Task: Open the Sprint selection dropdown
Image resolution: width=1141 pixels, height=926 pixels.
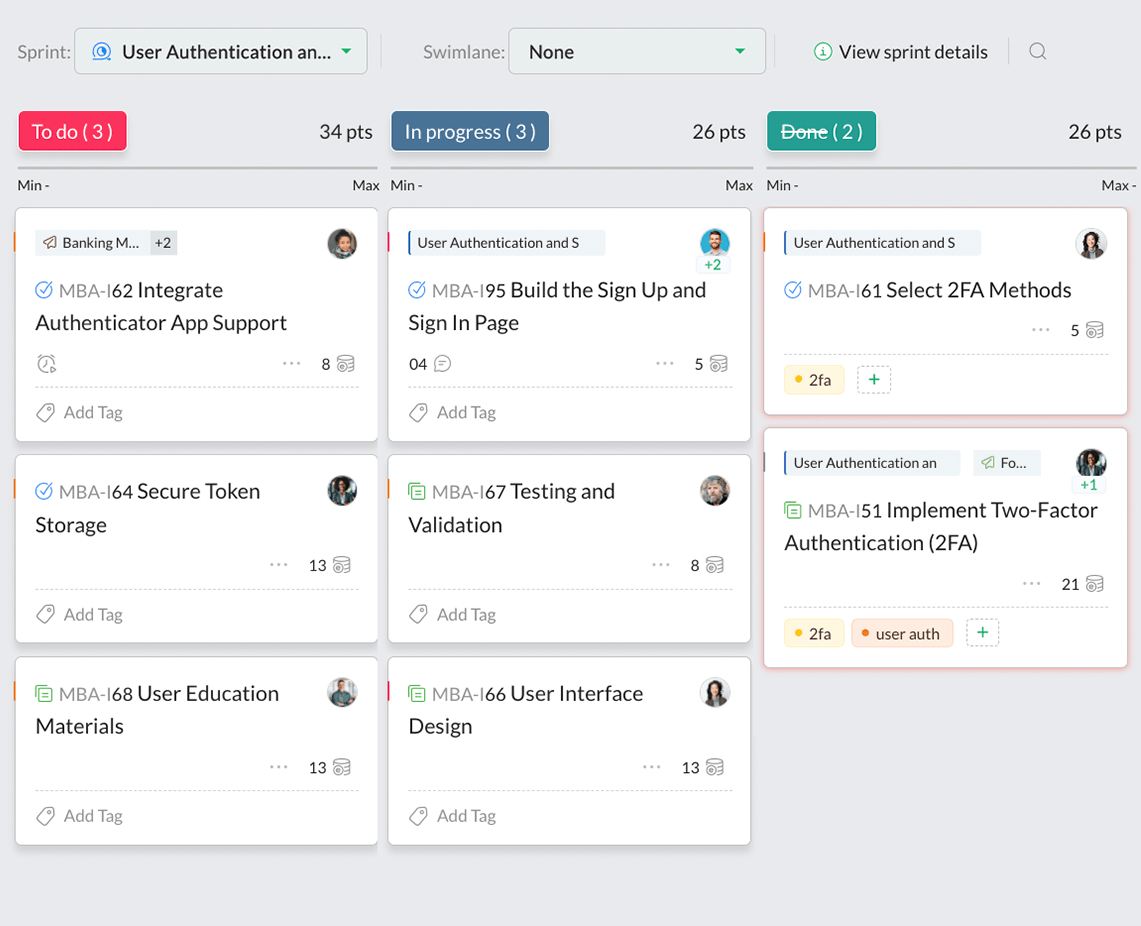Action: tap(221, 52)
